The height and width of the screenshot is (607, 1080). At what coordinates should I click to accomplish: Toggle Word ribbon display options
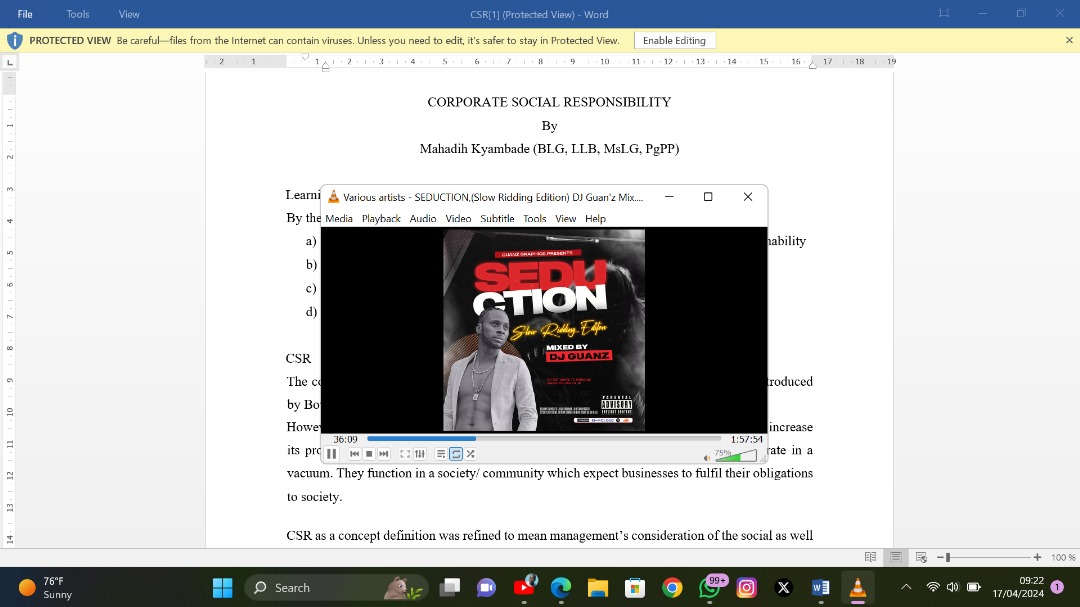click(944, 14)
